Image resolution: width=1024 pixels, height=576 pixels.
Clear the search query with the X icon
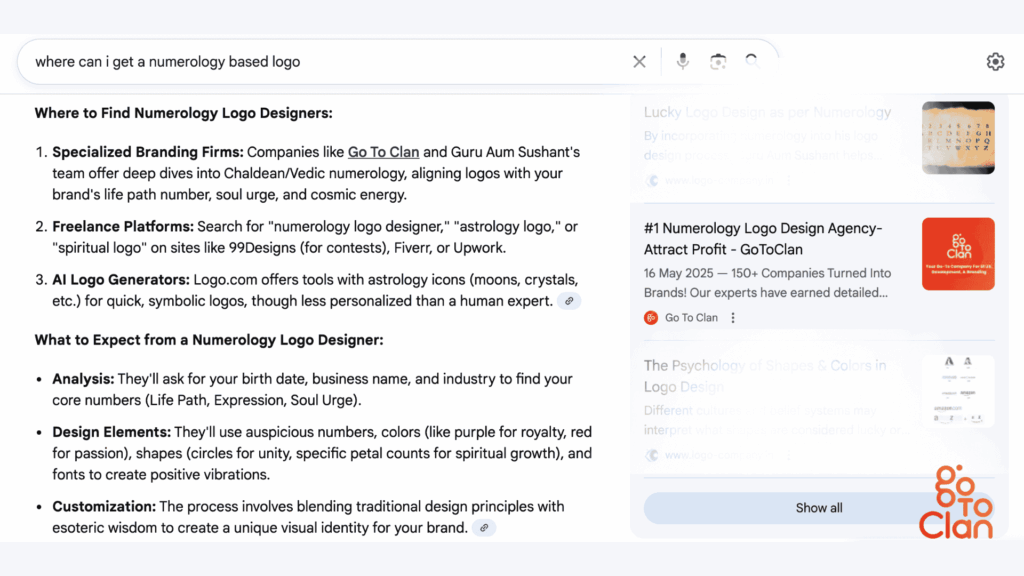(x=639, y=62)
